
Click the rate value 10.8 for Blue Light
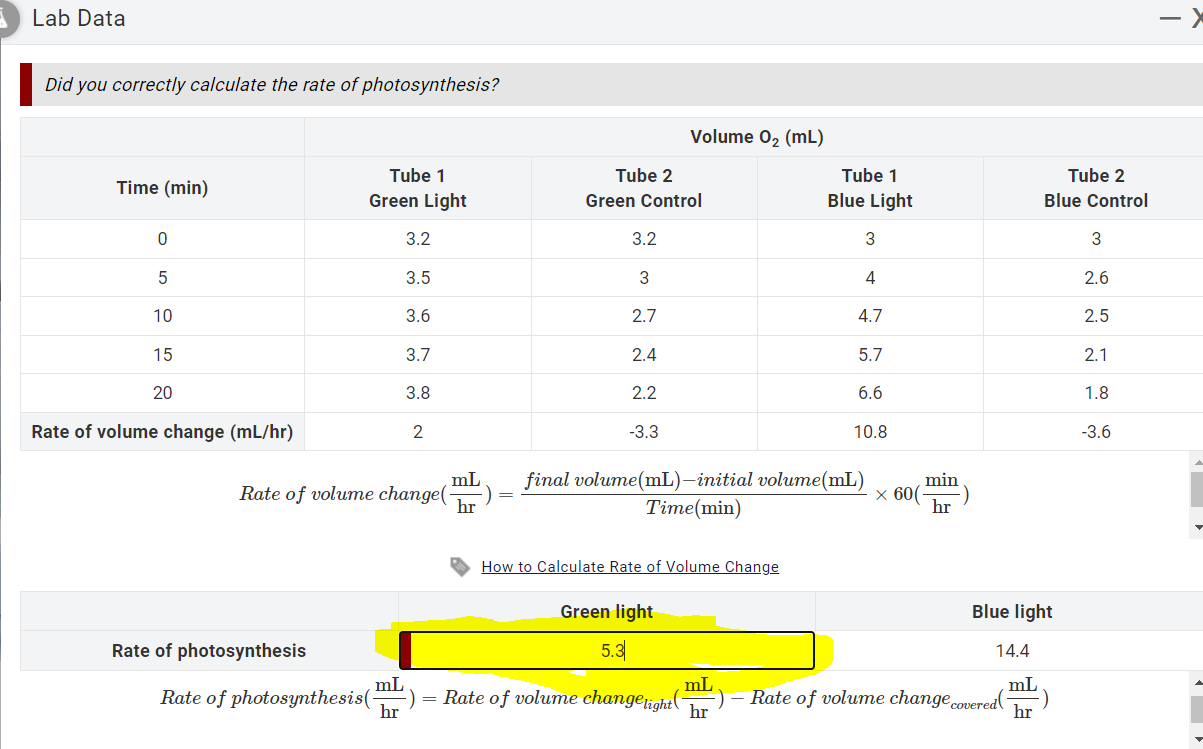(x=869, y=431)
